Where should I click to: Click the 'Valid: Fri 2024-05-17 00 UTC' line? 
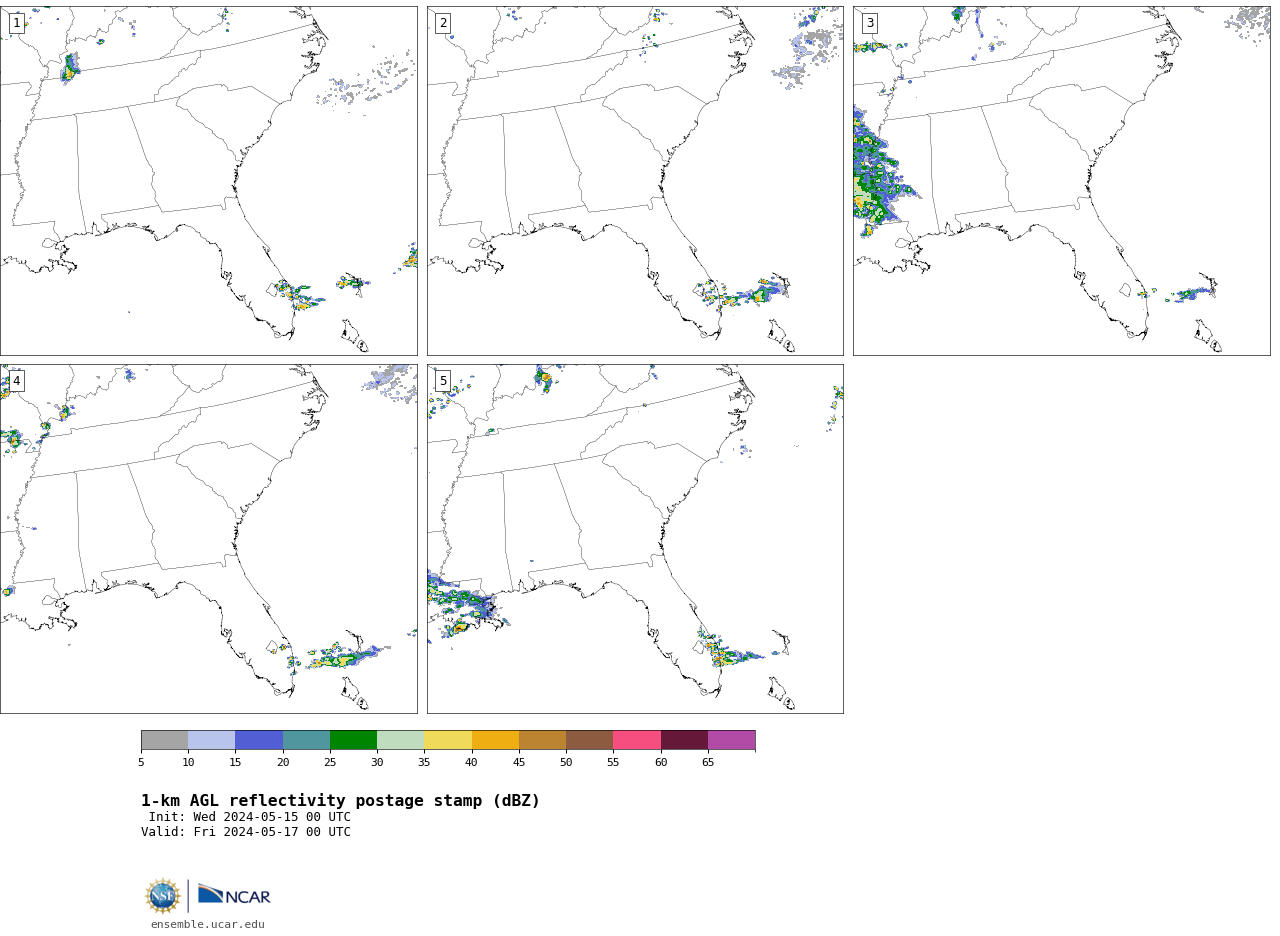pos(246,832)
